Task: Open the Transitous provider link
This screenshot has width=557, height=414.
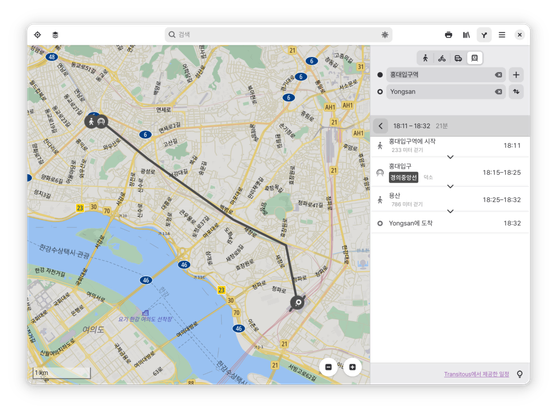Action: (476, 374)
